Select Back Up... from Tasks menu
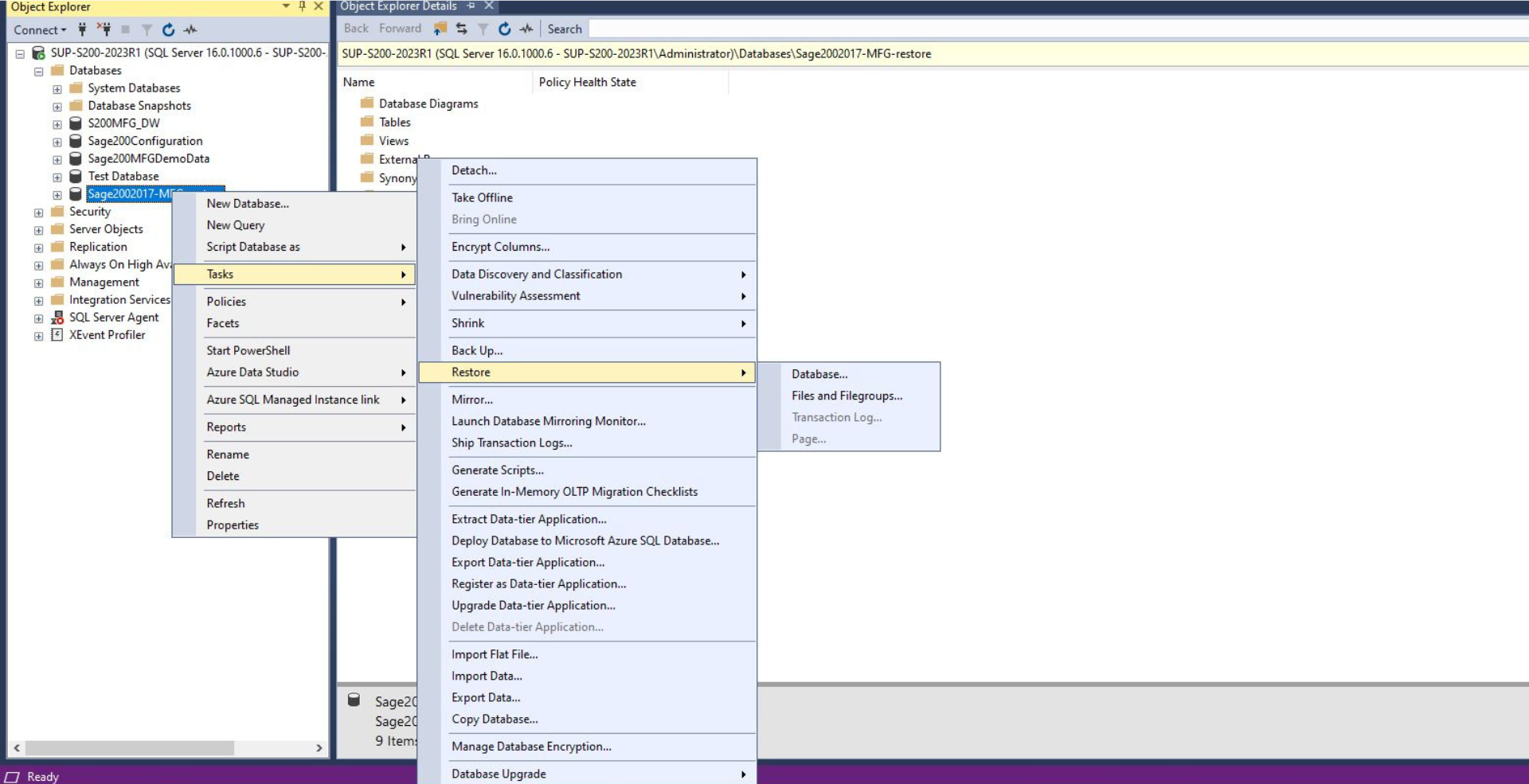The width and height of the screenshot is (1529, 784). pyautogui.click(x=587, y=350)
